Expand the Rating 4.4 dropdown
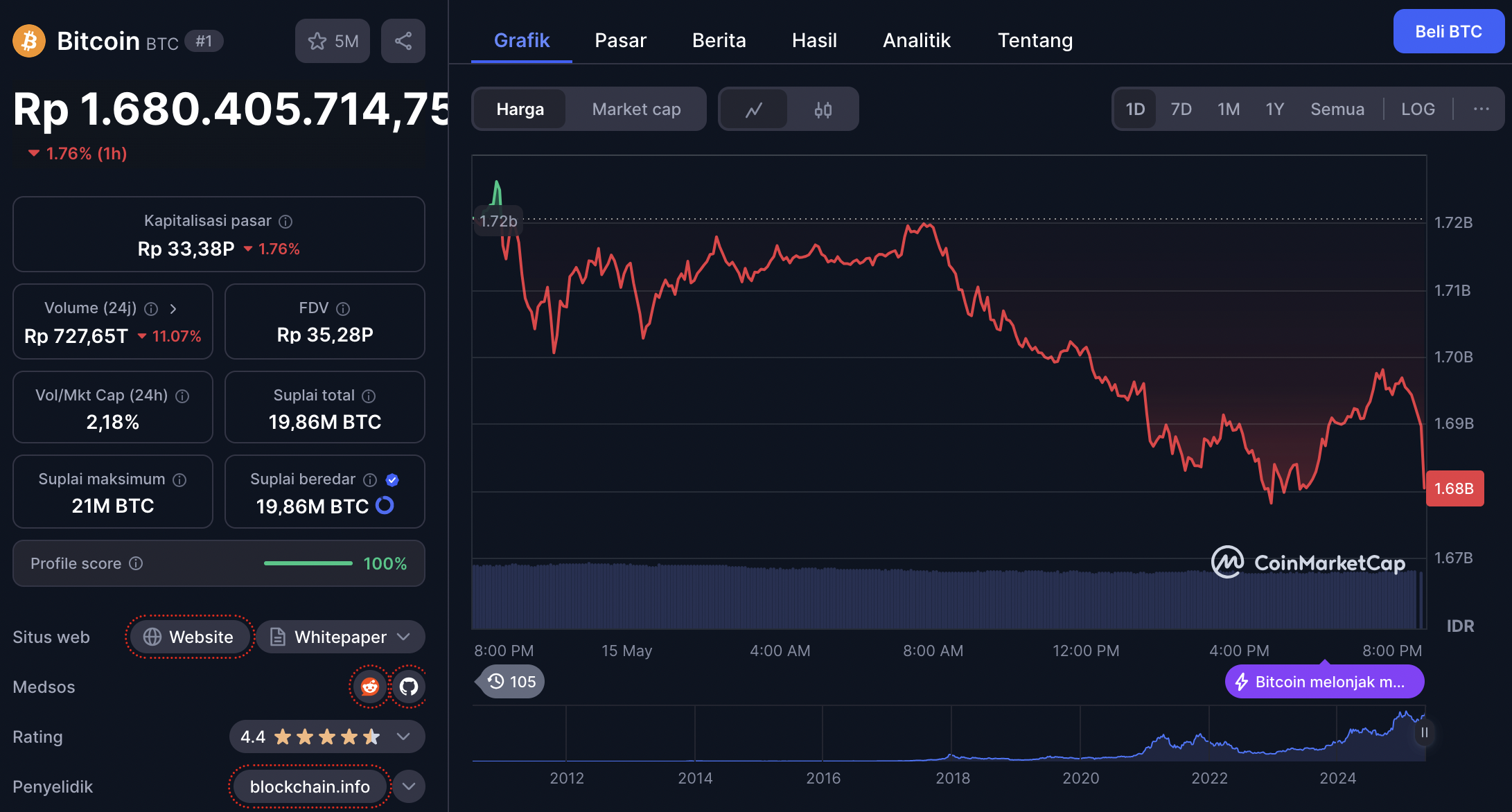The height and width of the screenshot is (812, 1512). [x=403, y=736]
